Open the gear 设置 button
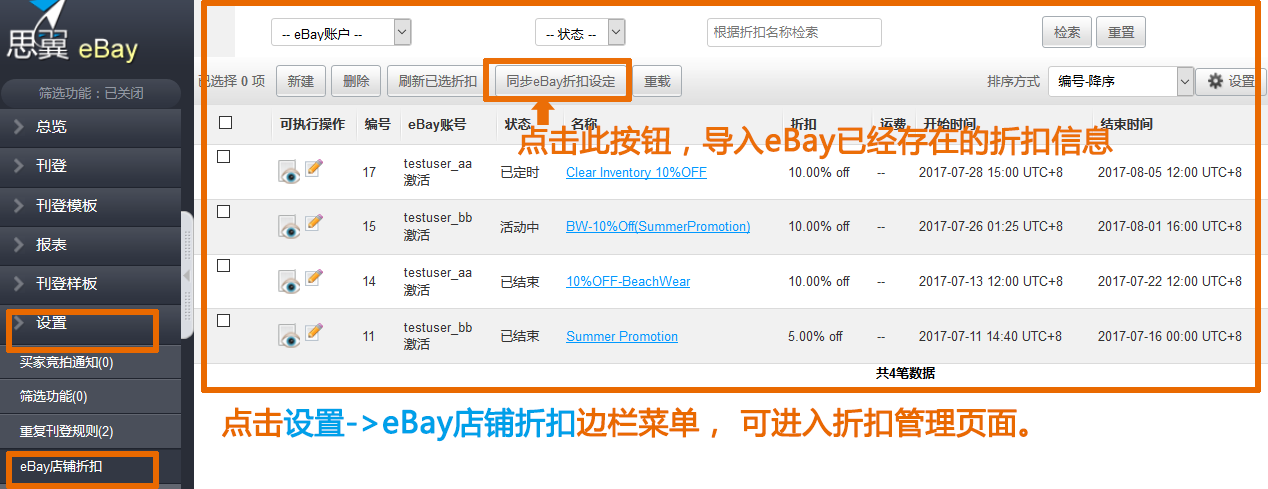The height and width of the screenshot is (489, 1268). pos(1230,81)
